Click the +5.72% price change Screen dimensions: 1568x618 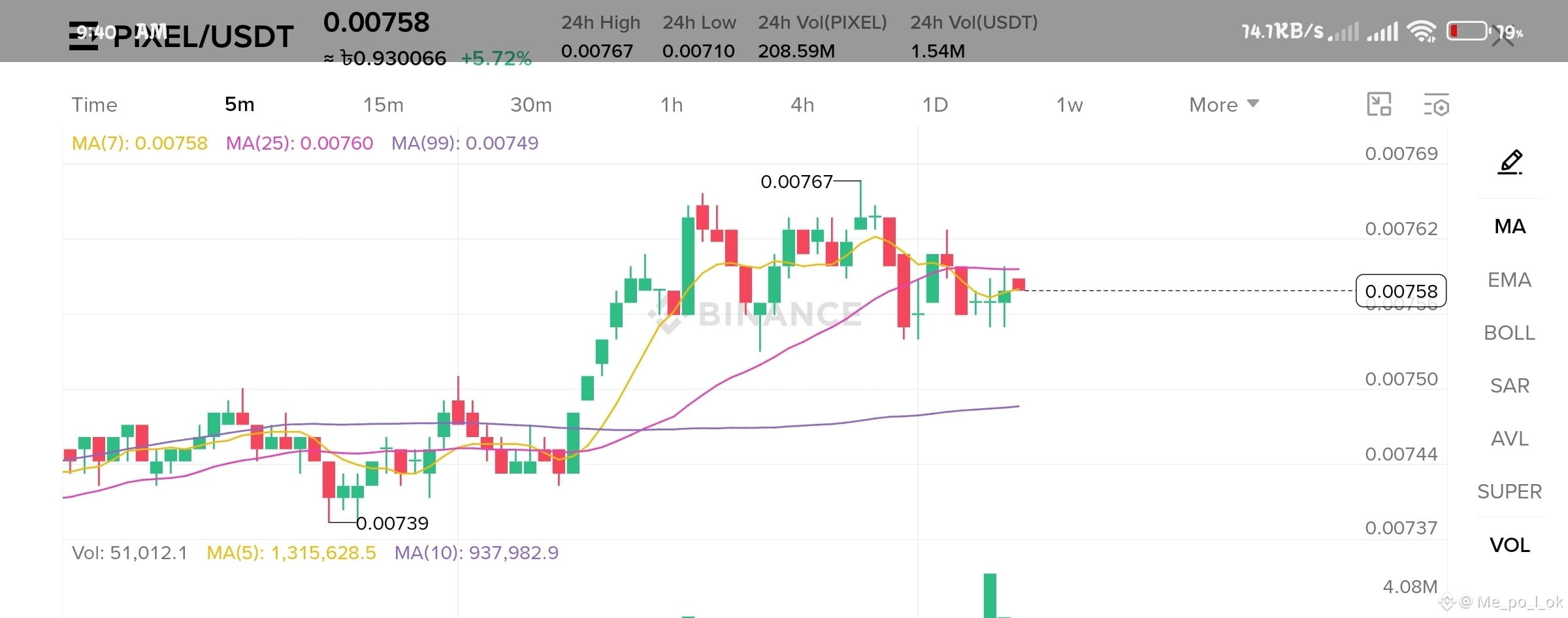click(497, 59)
